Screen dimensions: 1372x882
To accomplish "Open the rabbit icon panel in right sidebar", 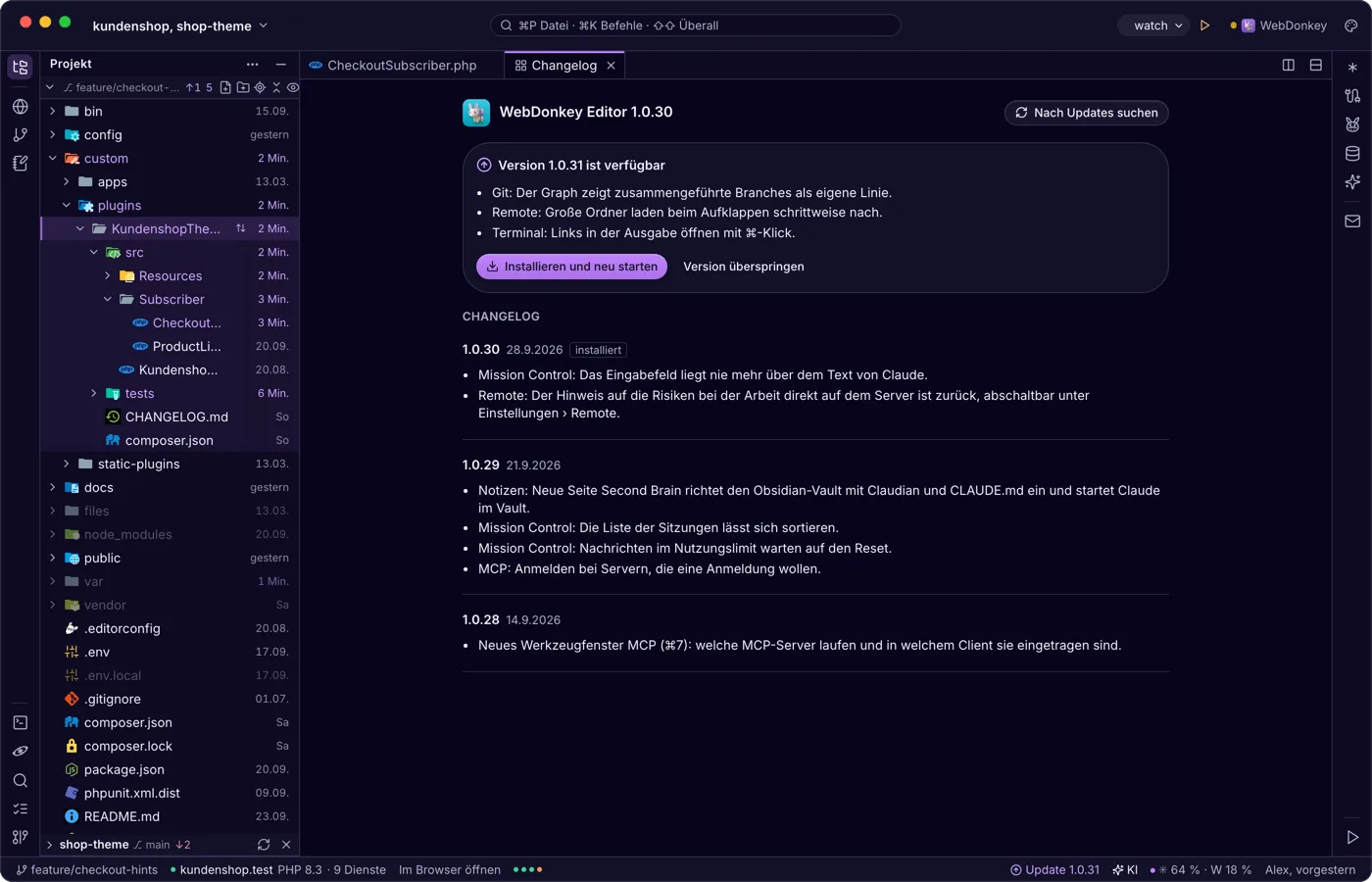I will coord(1352,124).
